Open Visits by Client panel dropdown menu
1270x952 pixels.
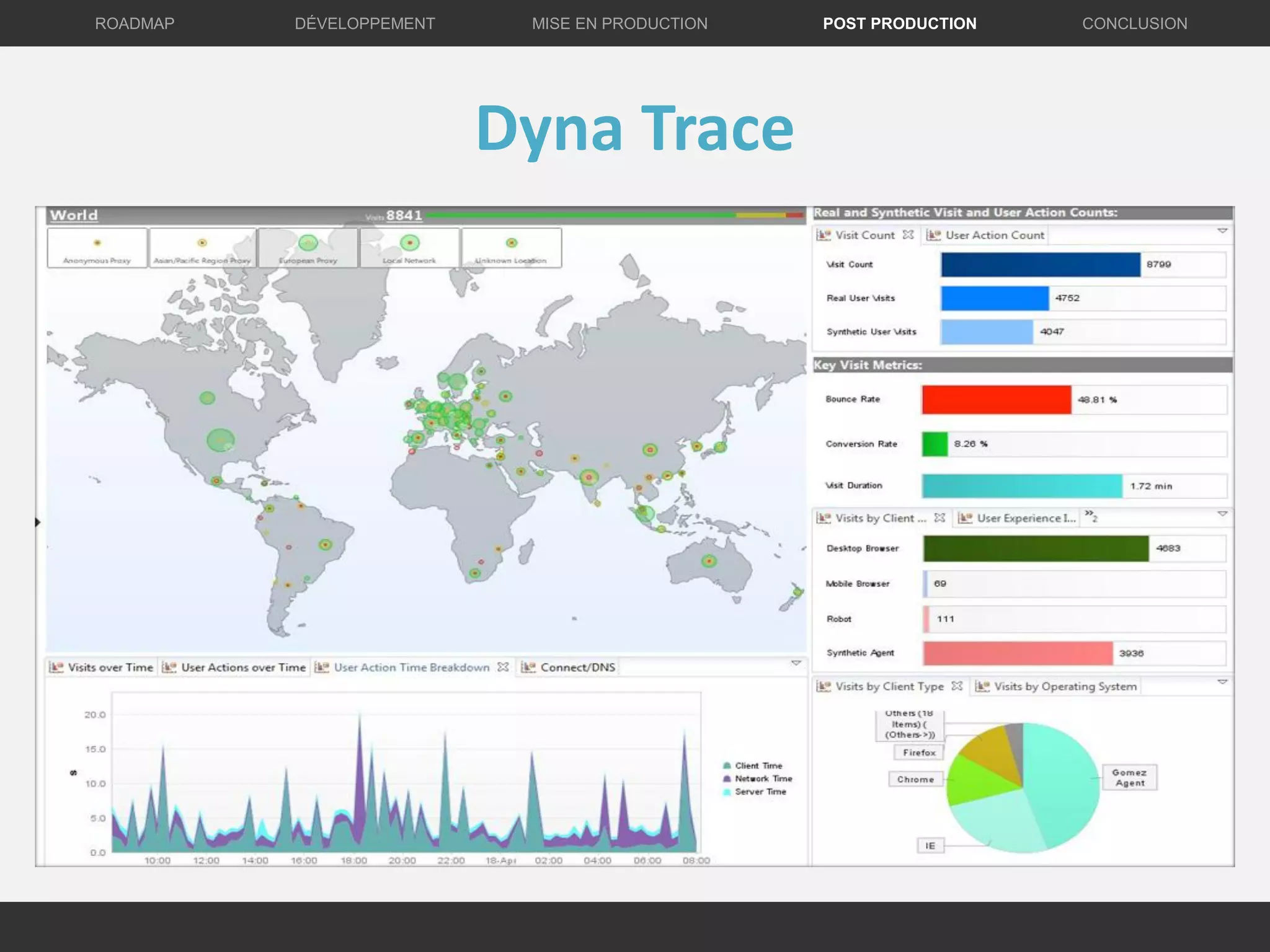coord(1222,514)
